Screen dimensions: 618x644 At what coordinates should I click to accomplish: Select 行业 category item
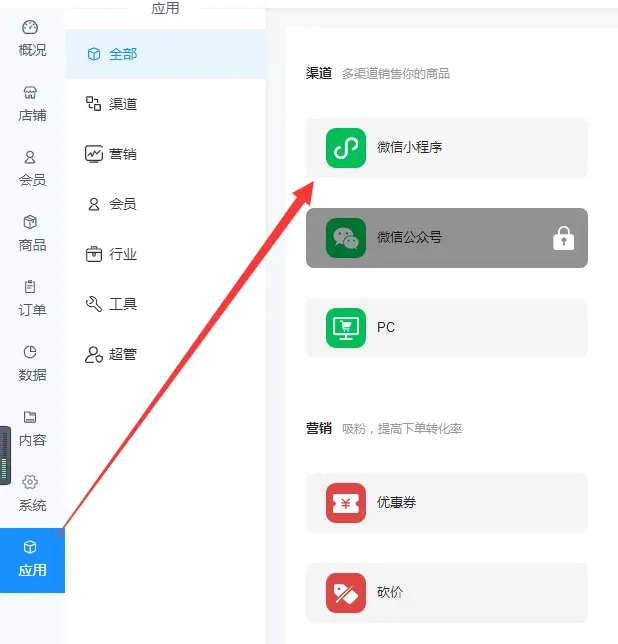coord(165,254)
